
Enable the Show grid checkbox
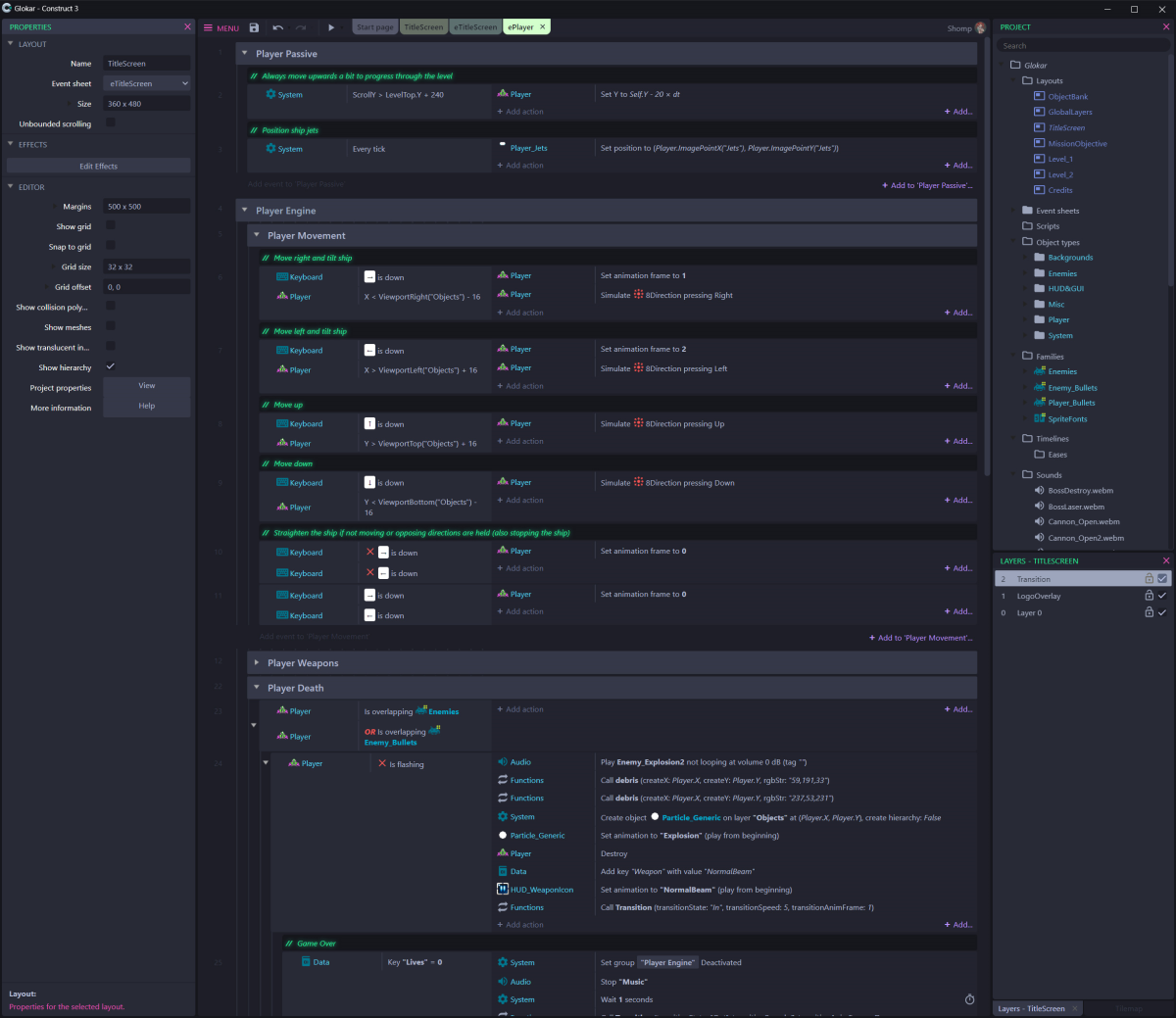pos(110,226)
